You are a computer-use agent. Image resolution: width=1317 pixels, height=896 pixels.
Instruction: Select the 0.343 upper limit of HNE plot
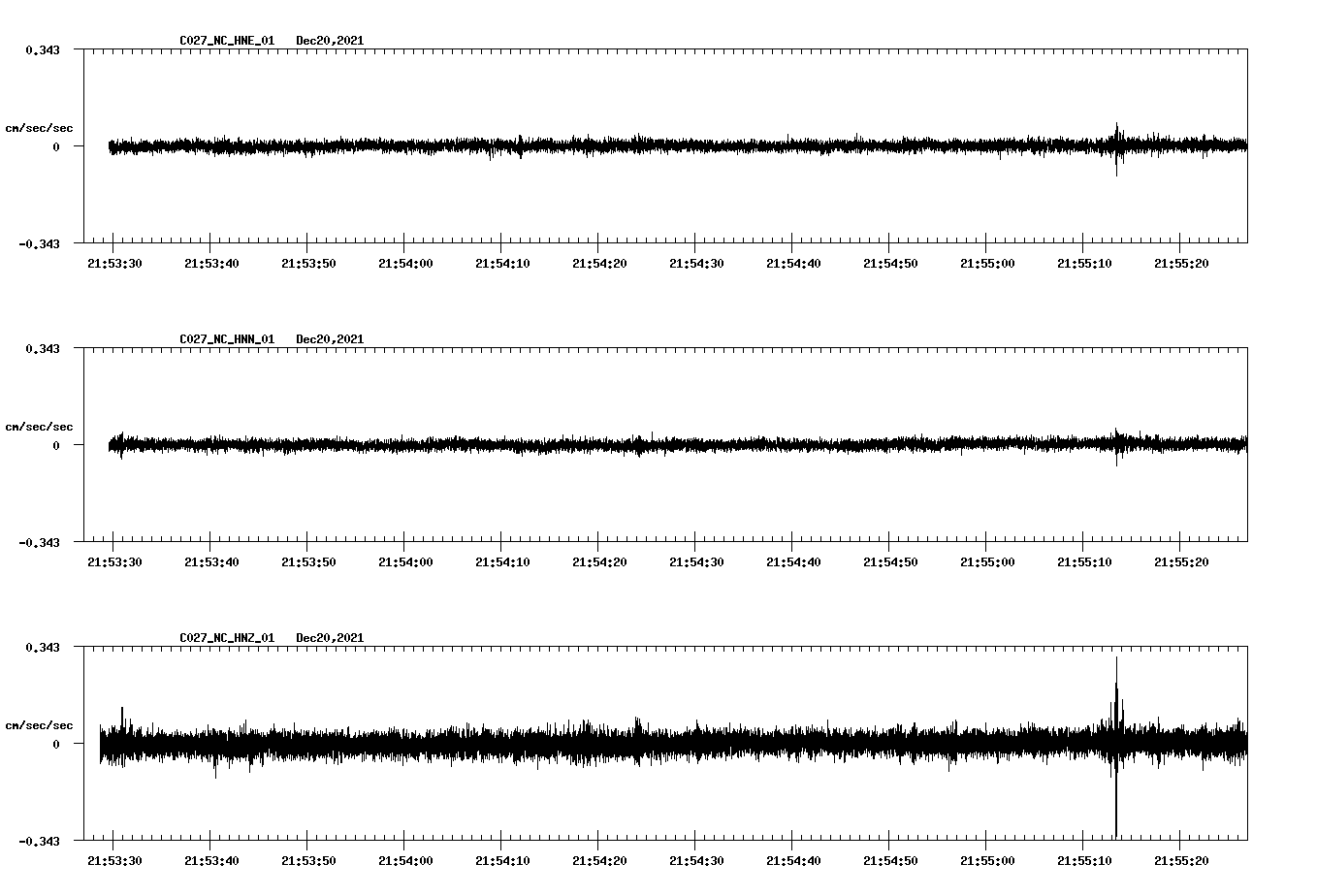42,49
